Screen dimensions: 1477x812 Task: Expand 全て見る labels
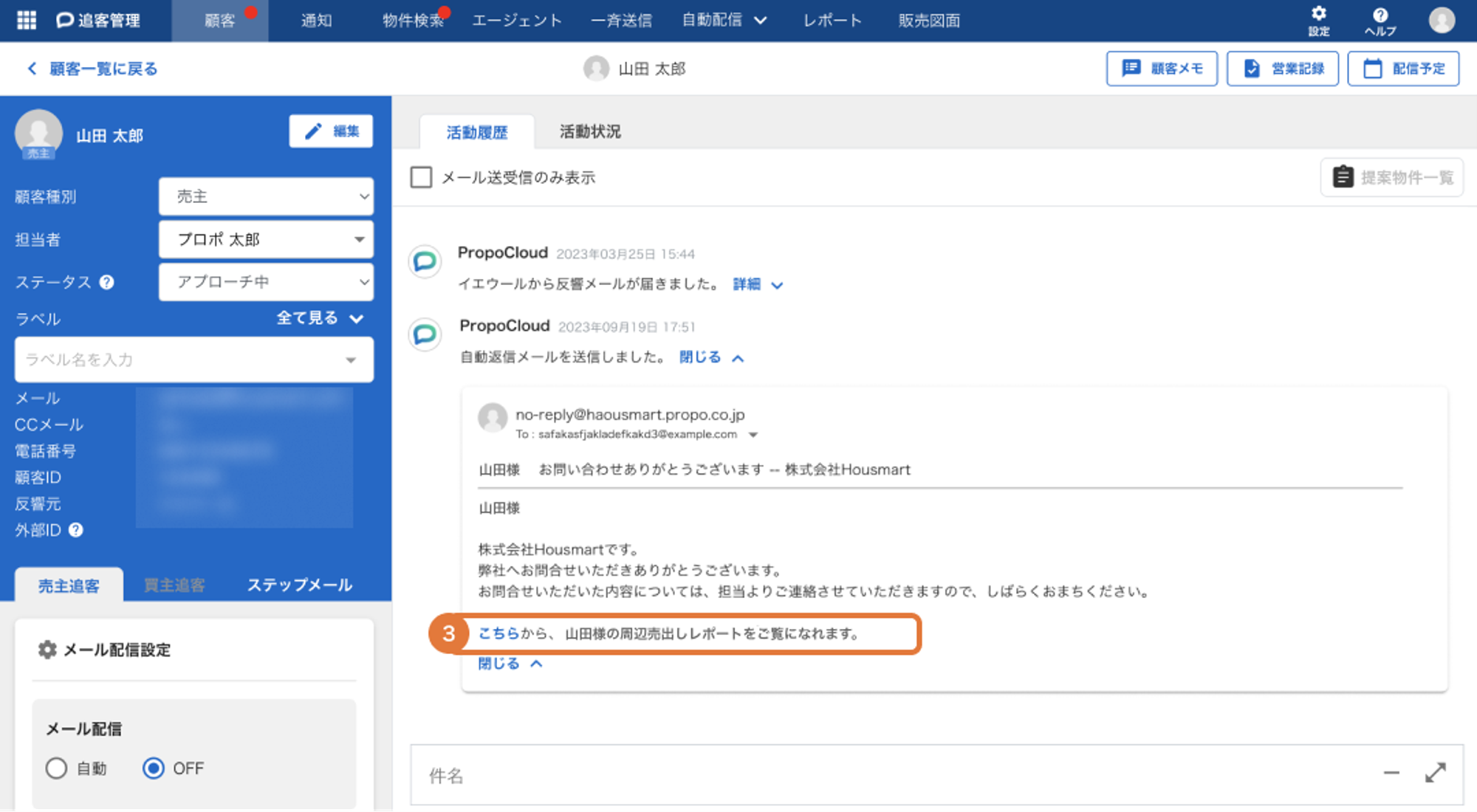tap(321, 318)
